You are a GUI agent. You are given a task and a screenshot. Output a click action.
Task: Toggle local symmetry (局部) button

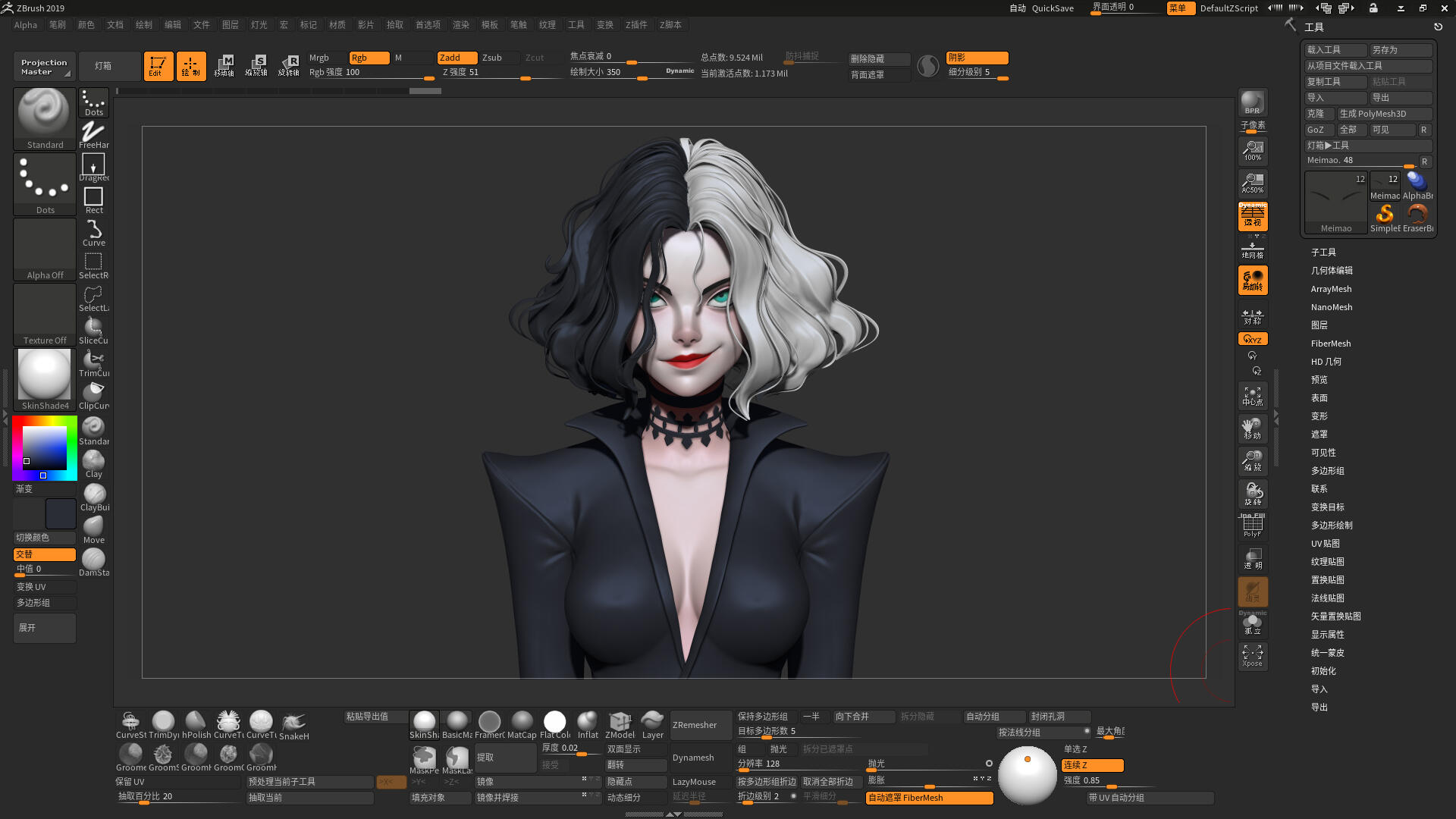tap(1252, 281)
